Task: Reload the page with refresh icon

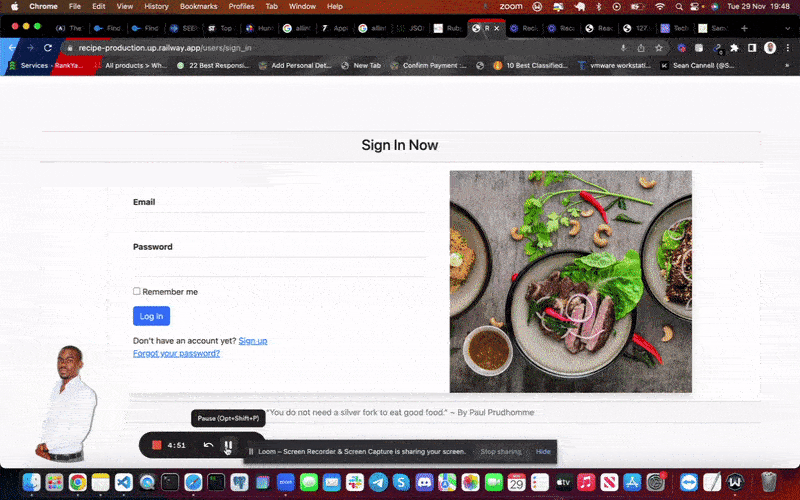Action: 47,47
